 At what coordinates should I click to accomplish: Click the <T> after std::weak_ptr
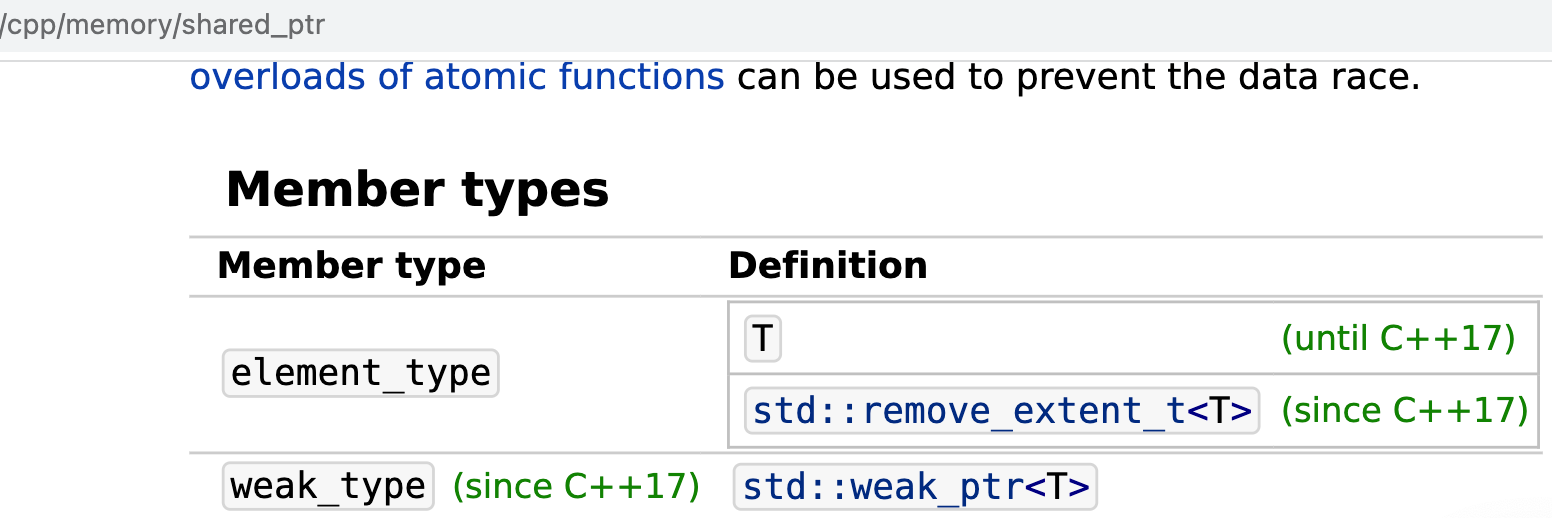click(x=1057, y=487)
